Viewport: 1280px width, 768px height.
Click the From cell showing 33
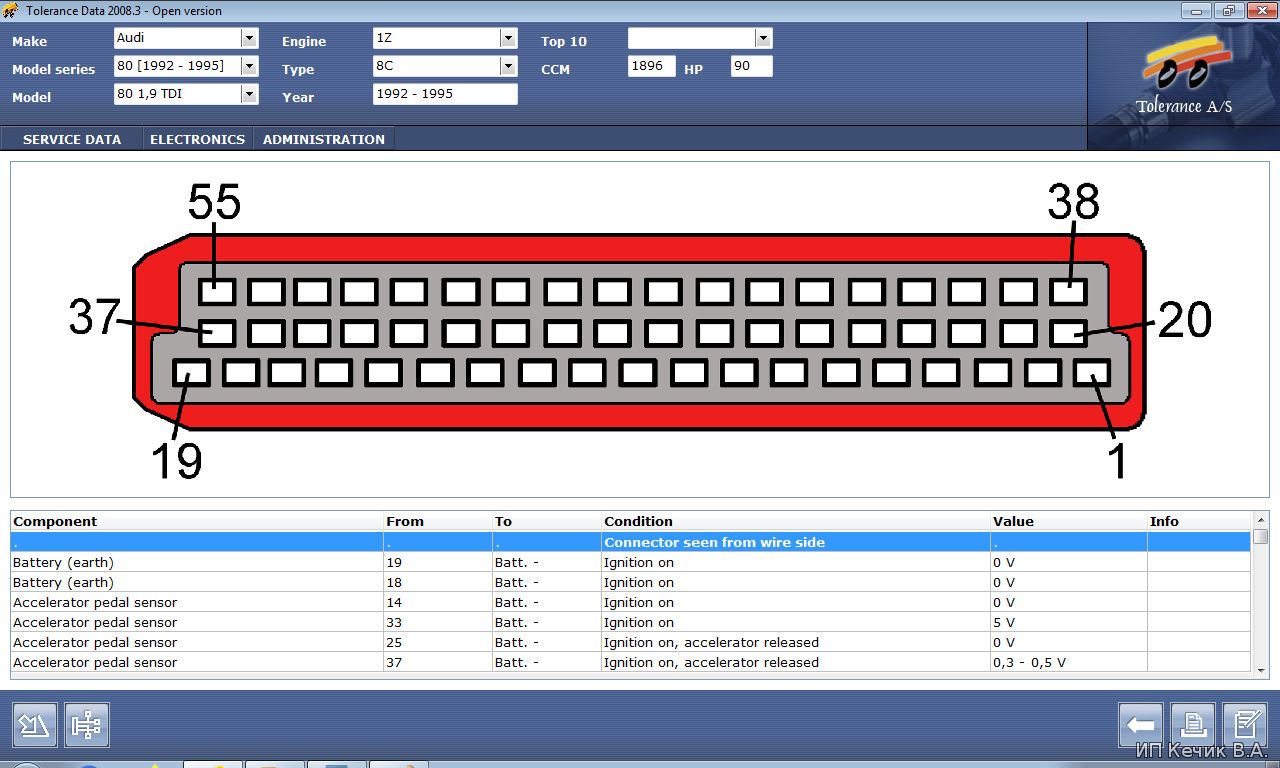438,622
